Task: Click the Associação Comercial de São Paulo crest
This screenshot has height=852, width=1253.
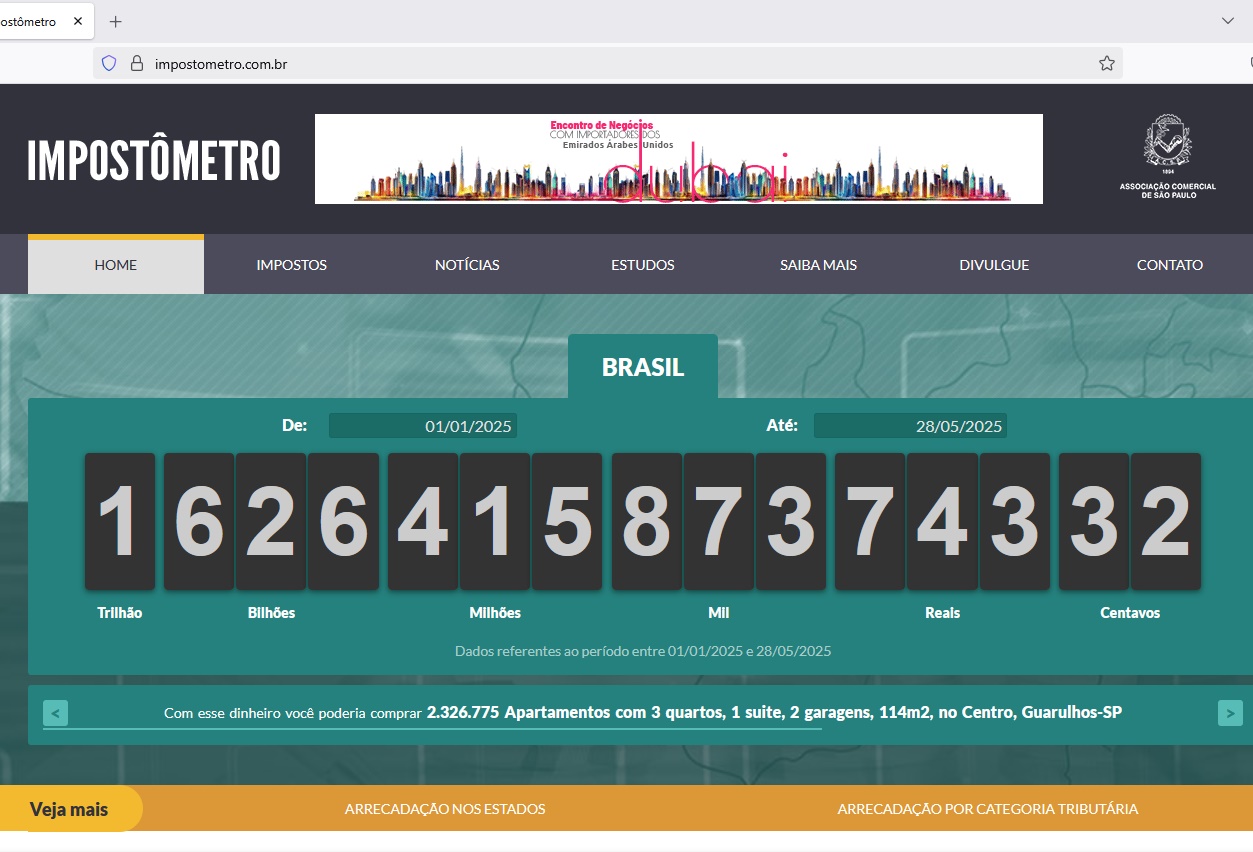Action: 1168,157
